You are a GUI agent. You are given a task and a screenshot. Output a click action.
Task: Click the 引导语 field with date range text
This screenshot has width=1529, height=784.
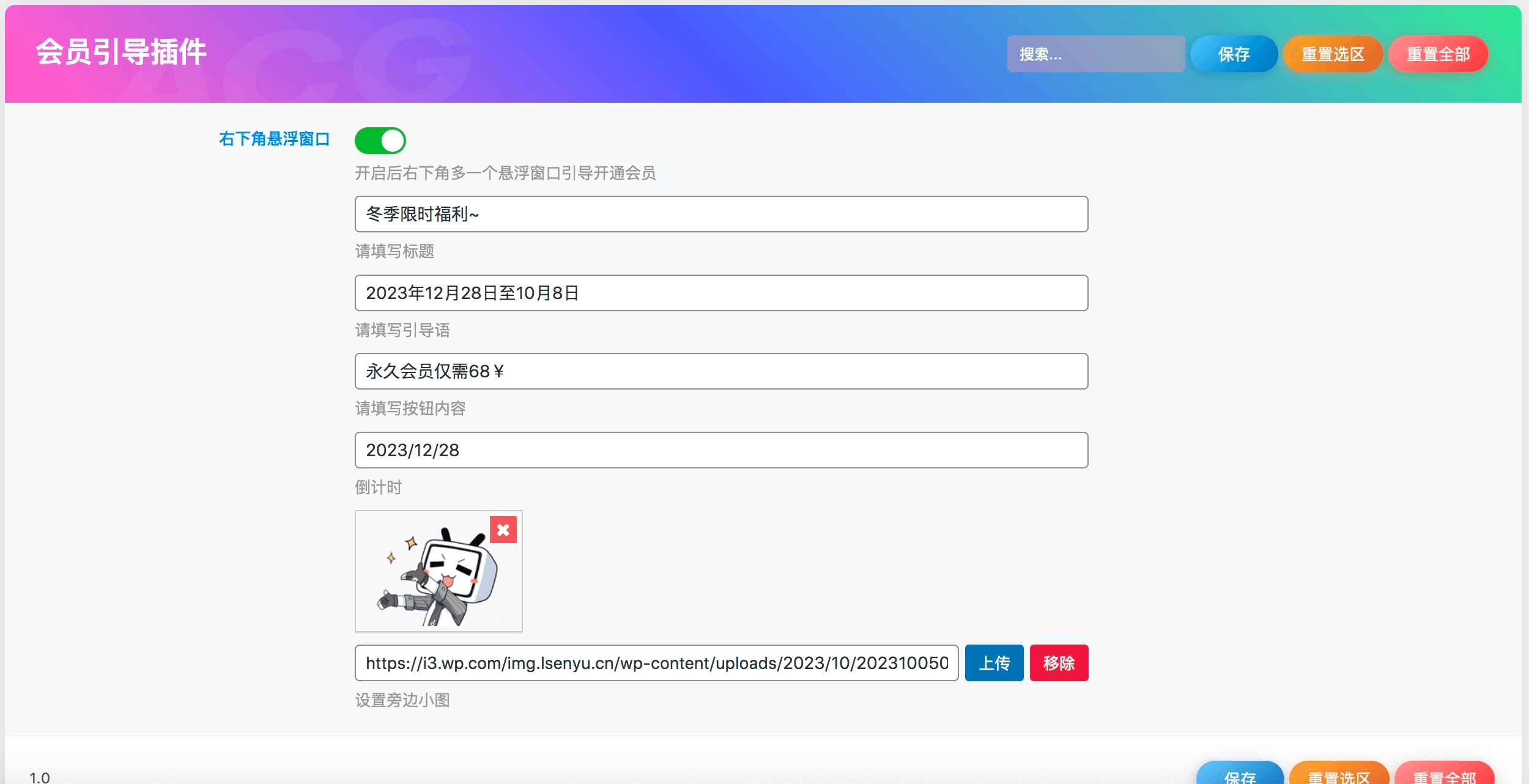pyautogui.click(x=722, y=293)
